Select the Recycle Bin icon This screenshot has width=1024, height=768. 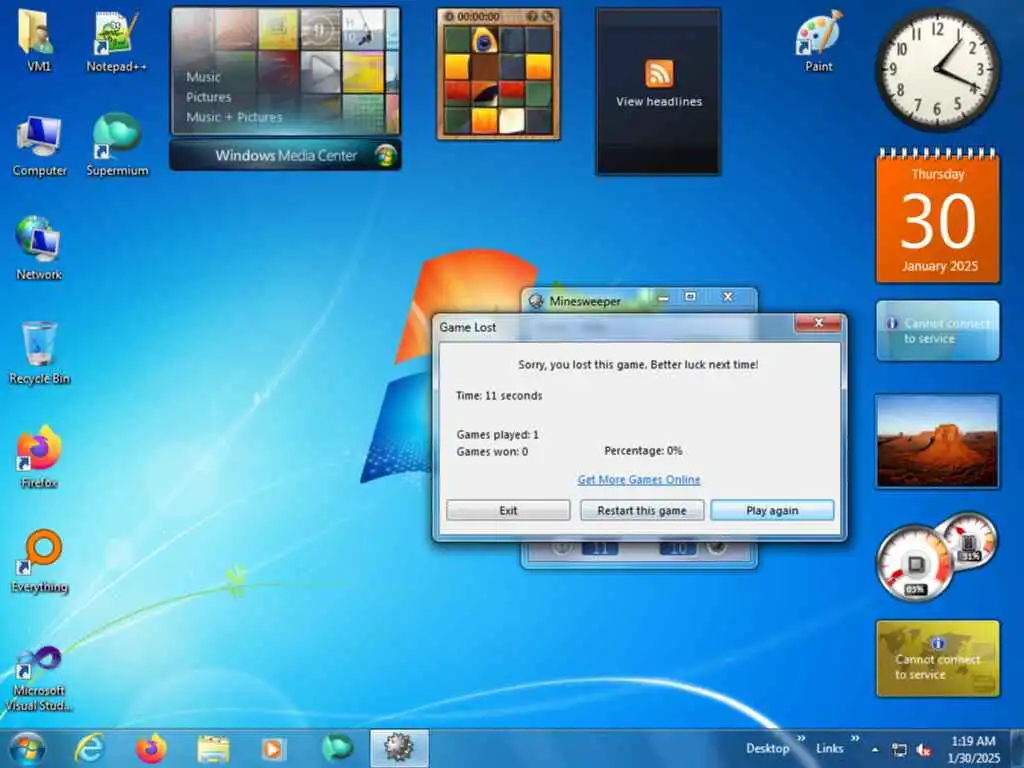(x=39, y=353)
